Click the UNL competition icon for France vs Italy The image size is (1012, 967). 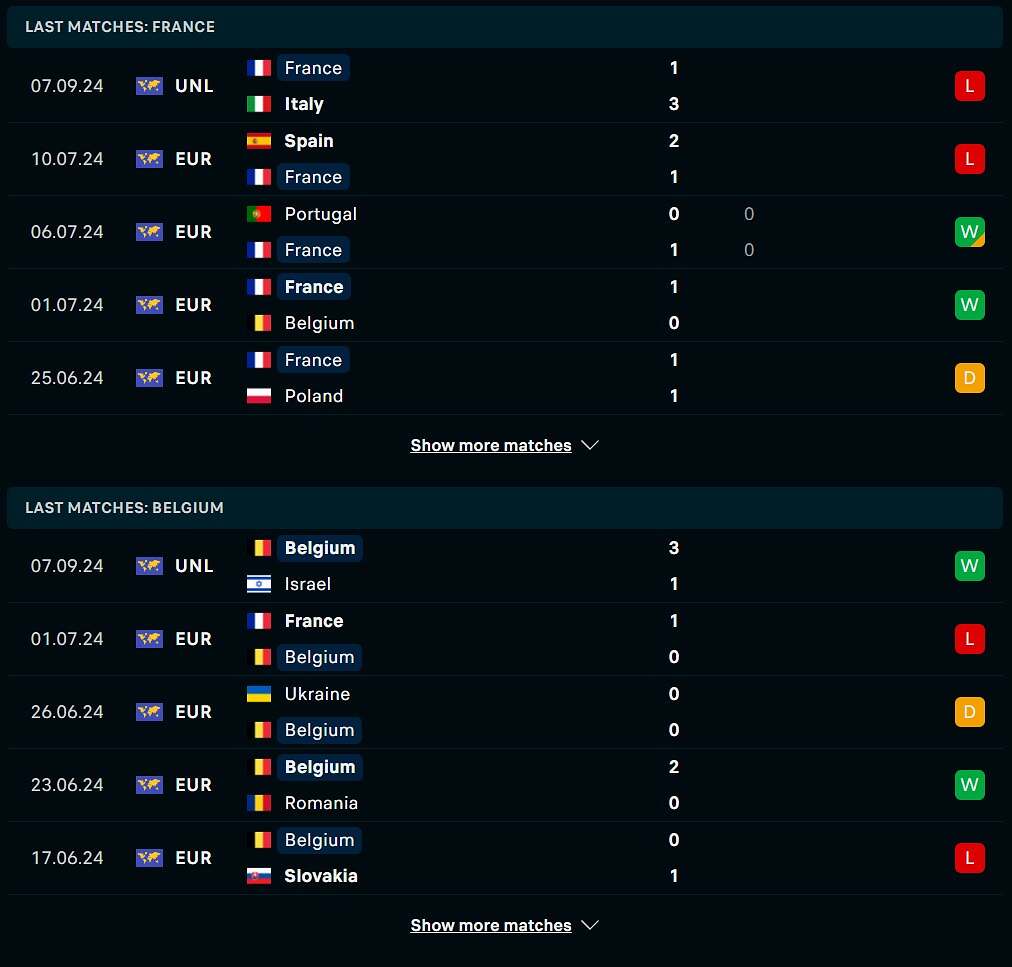pos(149,86)
